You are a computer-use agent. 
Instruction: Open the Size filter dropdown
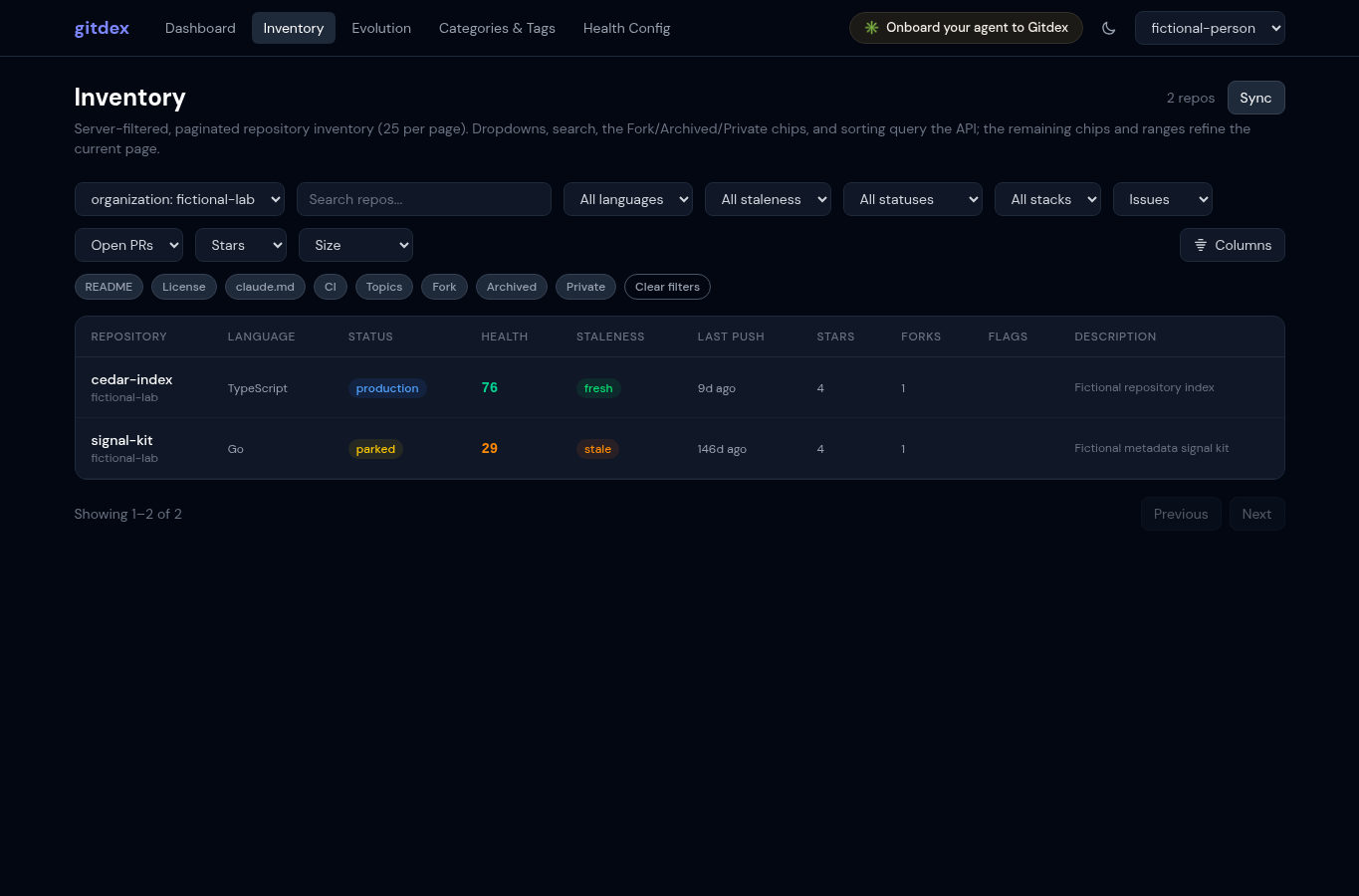coord(355,245)
